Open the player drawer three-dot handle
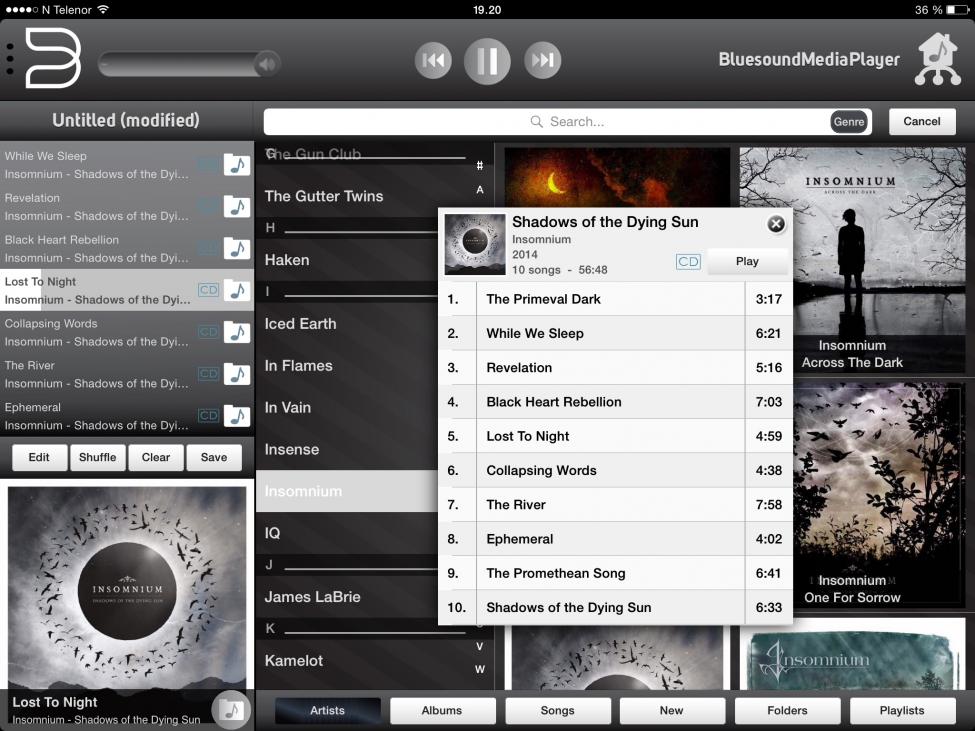The image size is (975, 731). (10, 60)
